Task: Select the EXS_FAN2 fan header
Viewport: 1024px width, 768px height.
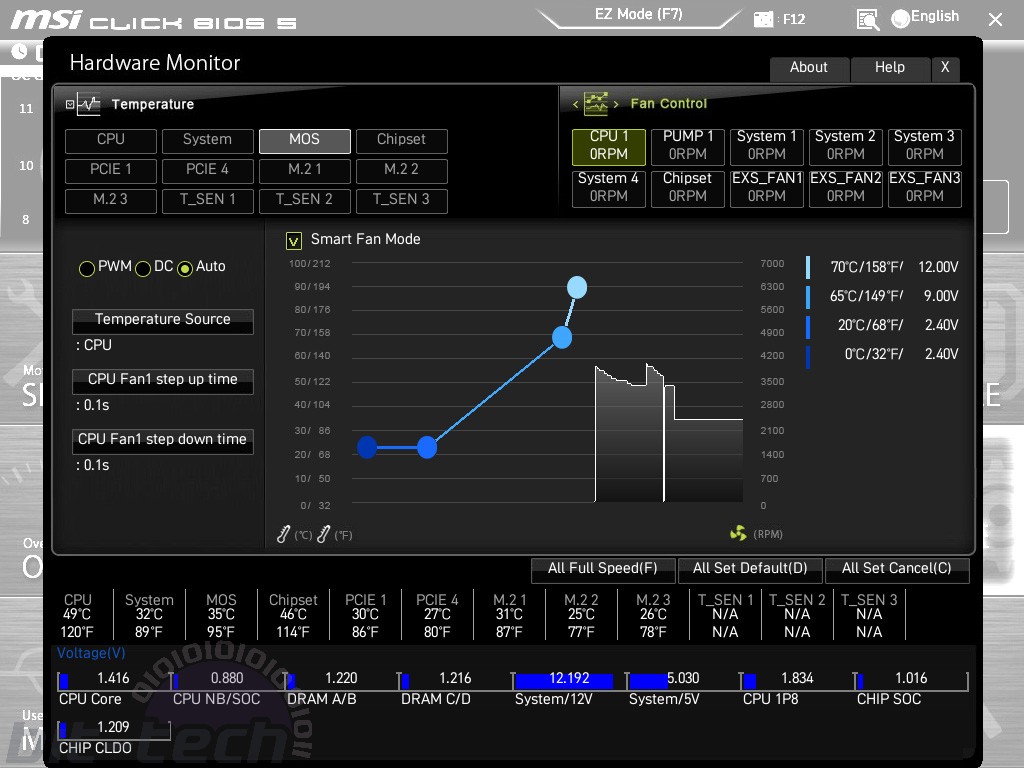Action: (846, 188)
